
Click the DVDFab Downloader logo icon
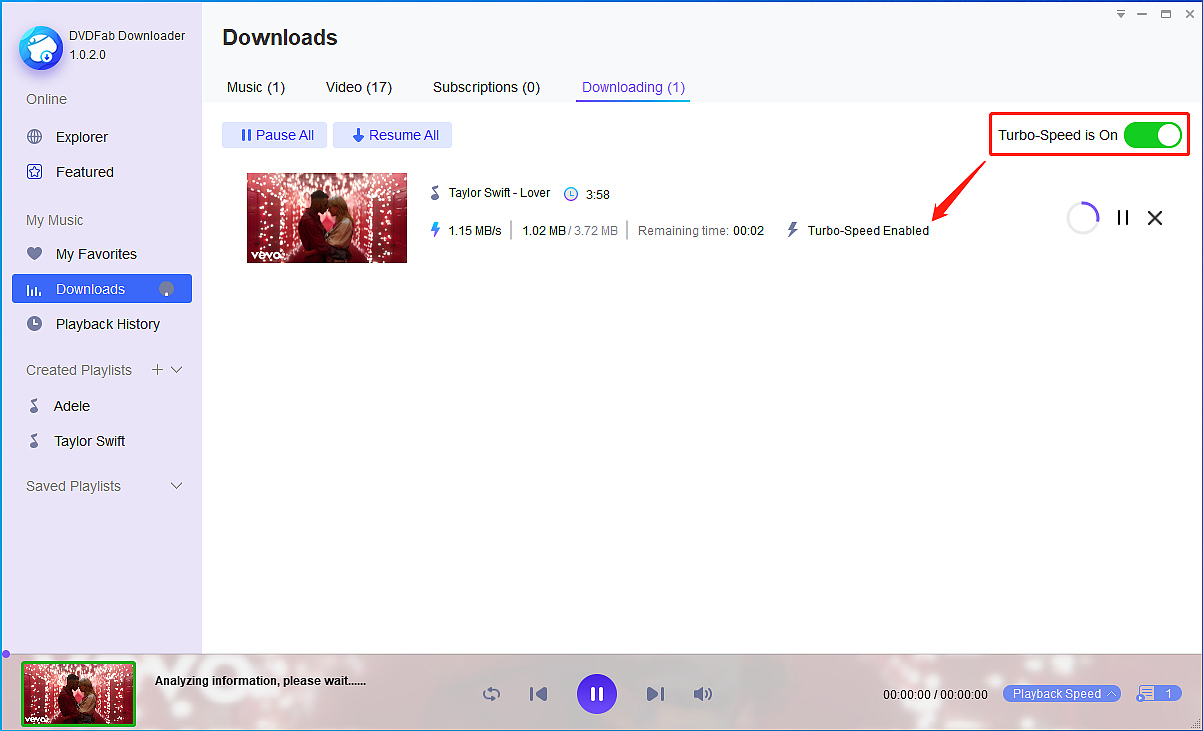tap(41, 47)
